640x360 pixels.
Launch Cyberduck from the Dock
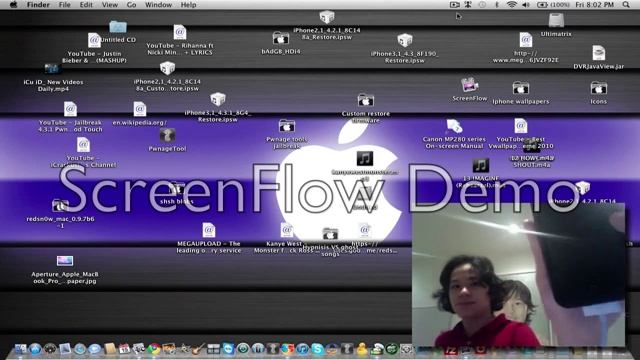click(x=362, y=349)
